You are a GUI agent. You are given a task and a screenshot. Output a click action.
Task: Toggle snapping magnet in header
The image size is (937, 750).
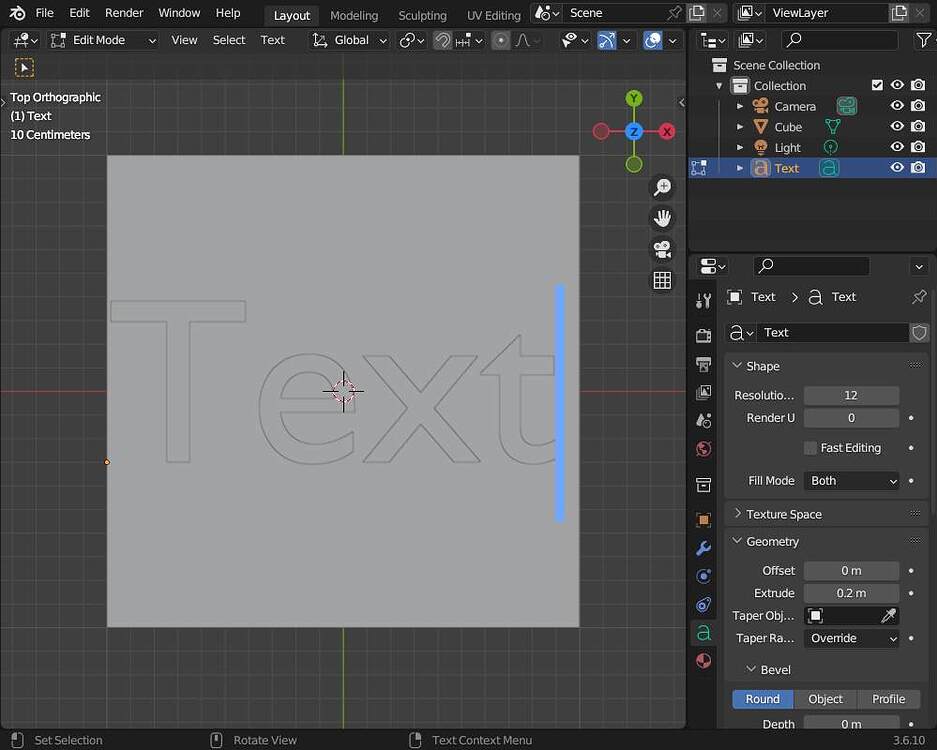pyautogui.click(x=442, y=40)
